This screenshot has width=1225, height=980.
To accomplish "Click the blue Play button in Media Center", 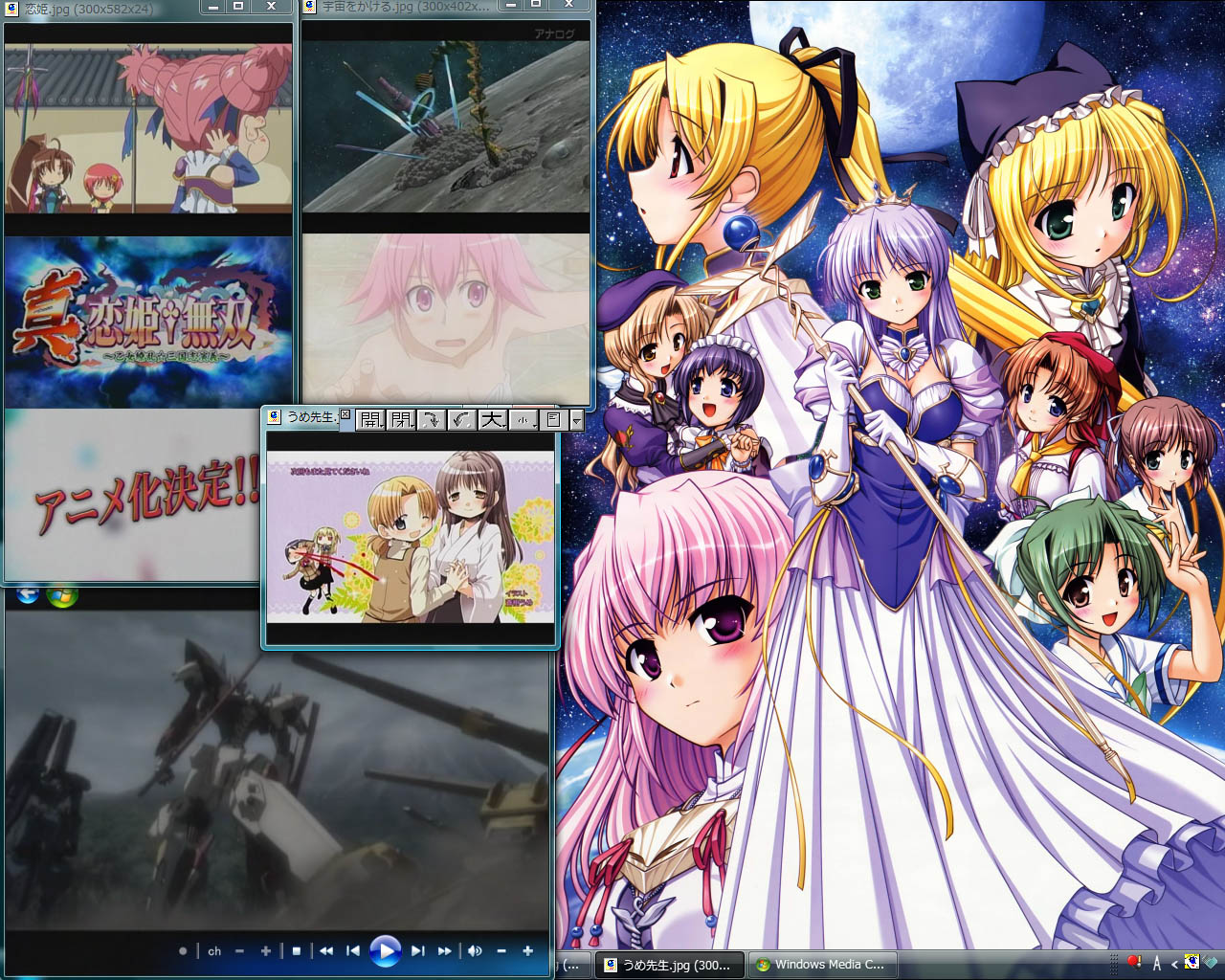I will point(385,951).
